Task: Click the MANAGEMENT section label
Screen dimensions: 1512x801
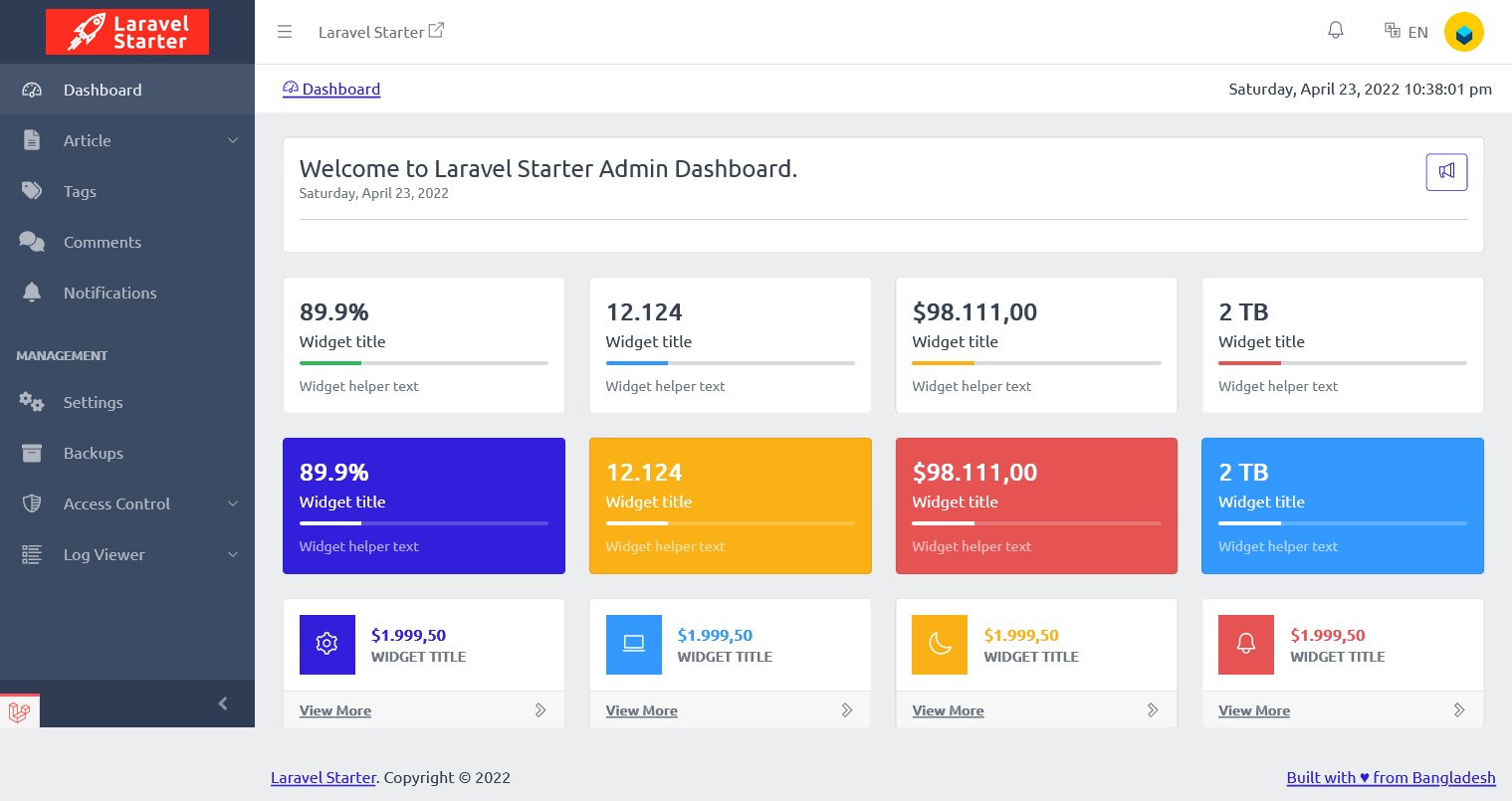Action: pyautogui.click(x=62, y=355)
